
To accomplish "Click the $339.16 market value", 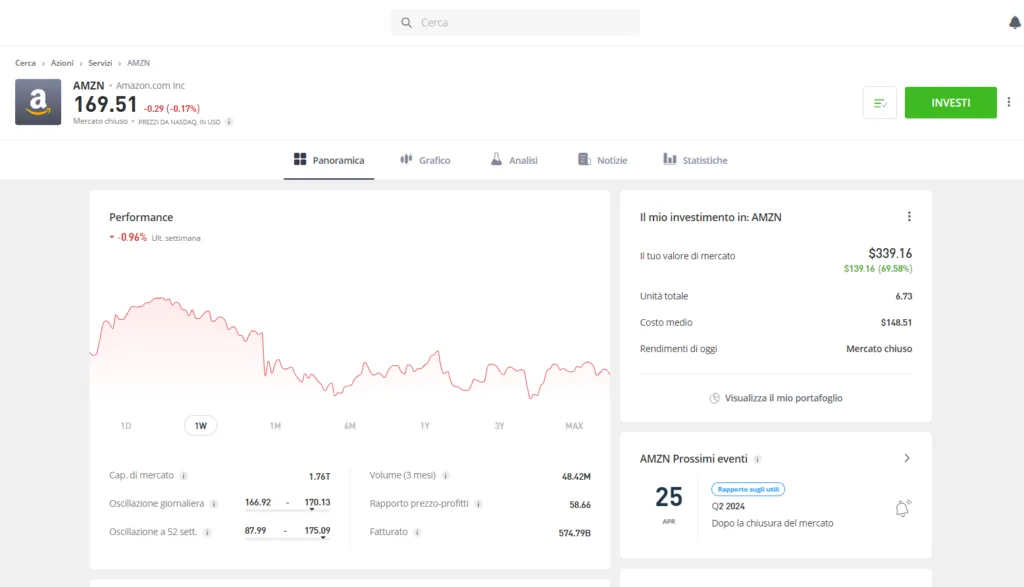I will coord(890,253).
